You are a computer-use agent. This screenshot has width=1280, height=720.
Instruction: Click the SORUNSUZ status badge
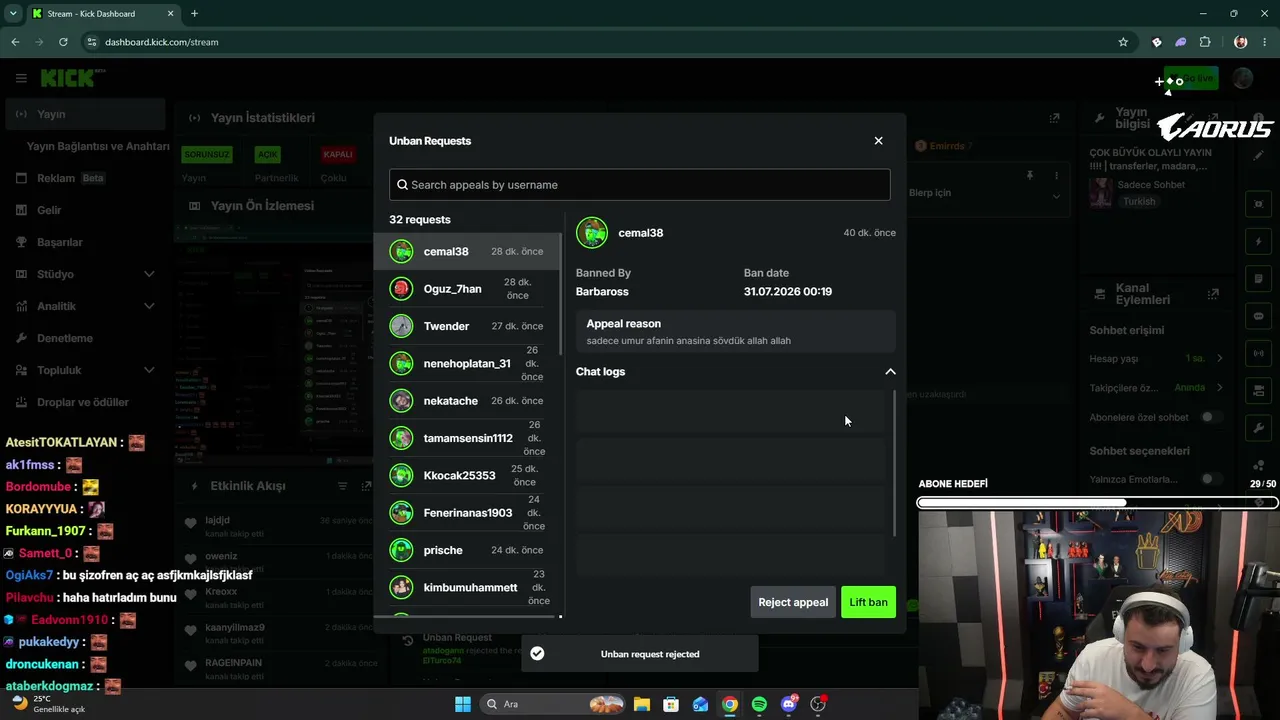[x=207, y=155]
